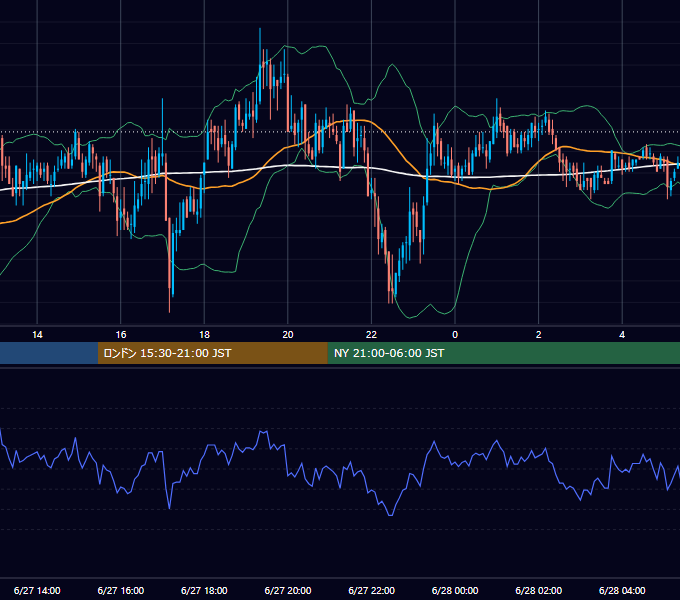Click the blue session bar before London

pos(49,353)
